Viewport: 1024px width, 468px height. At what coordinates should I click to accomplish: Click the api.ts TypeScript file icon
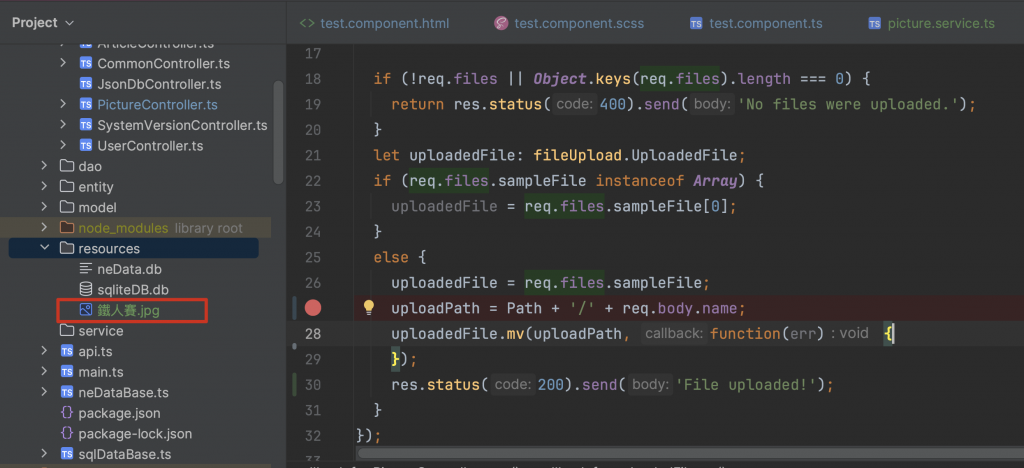(67, 351)
